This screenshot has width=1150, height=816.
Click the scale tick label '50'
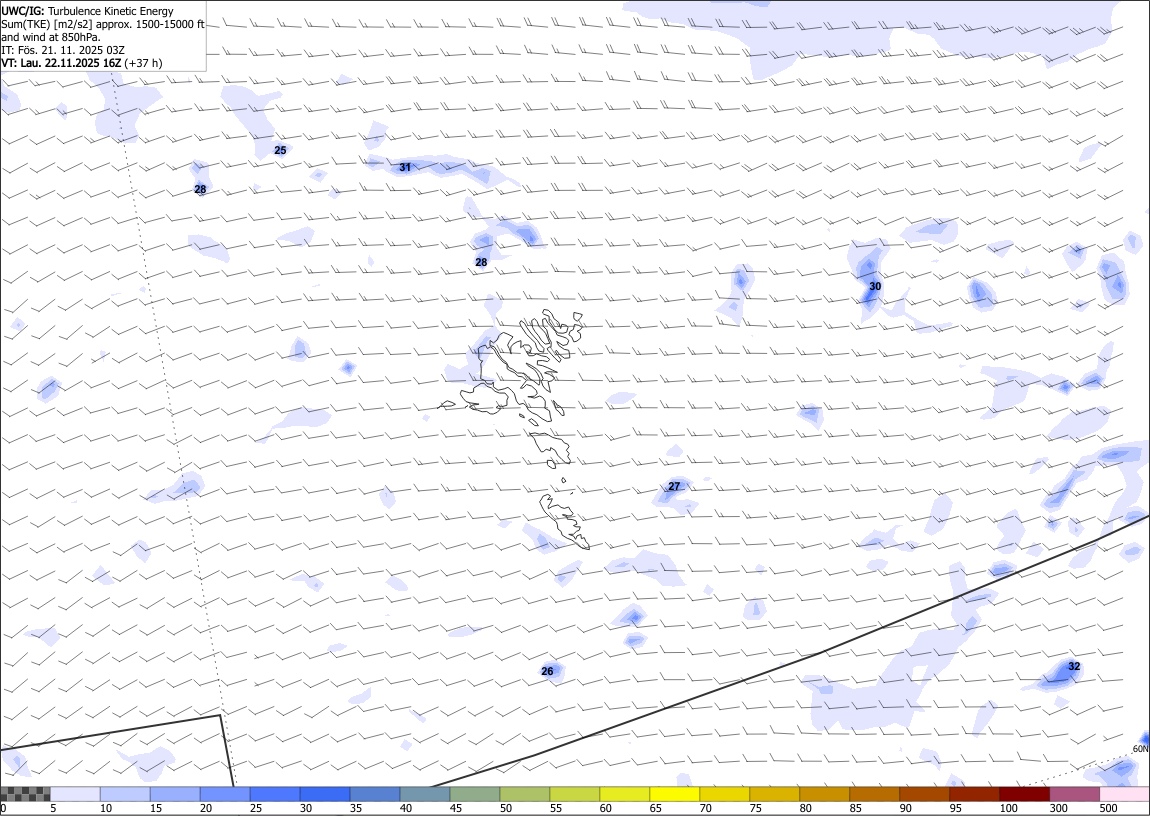pyautogui.click(x=506, y=808)
